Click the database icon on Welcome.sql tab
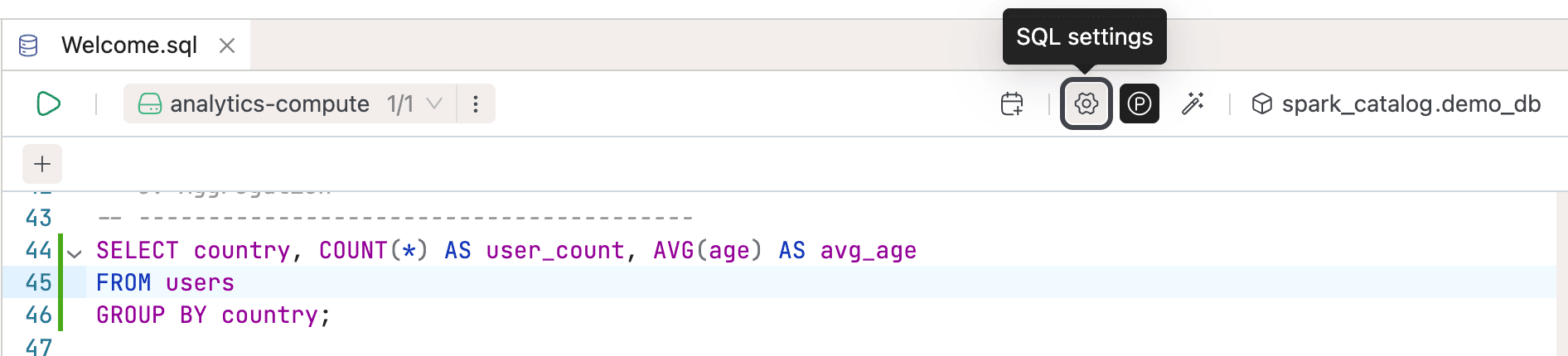The width and height of the screenshot is (1568, 356). (x=28, y=46)
